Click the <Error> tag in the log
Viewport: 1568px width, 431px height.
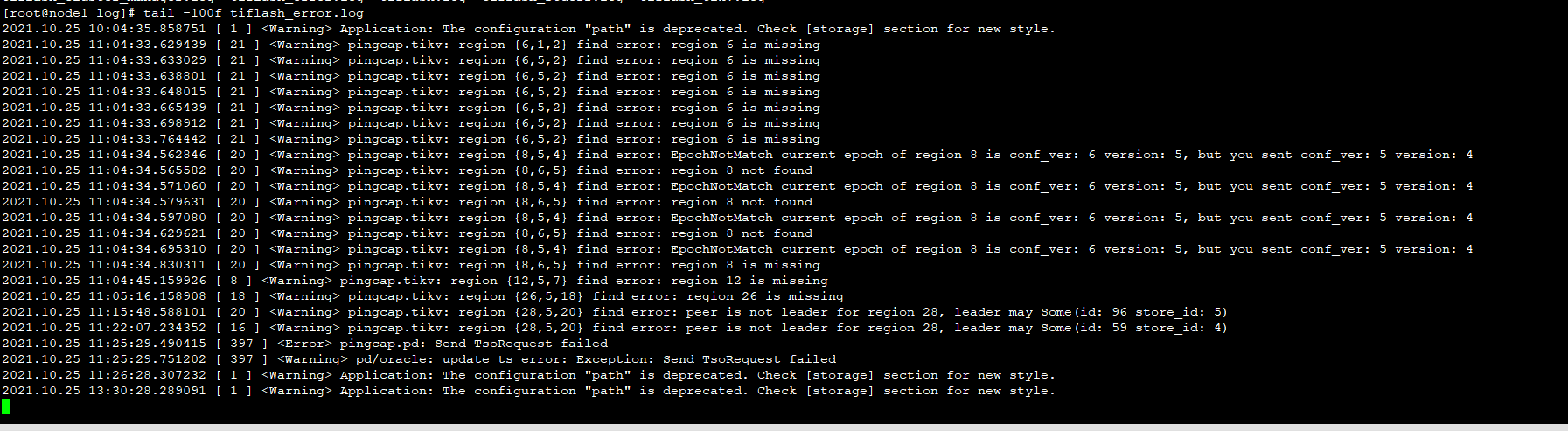pos(304,344)
